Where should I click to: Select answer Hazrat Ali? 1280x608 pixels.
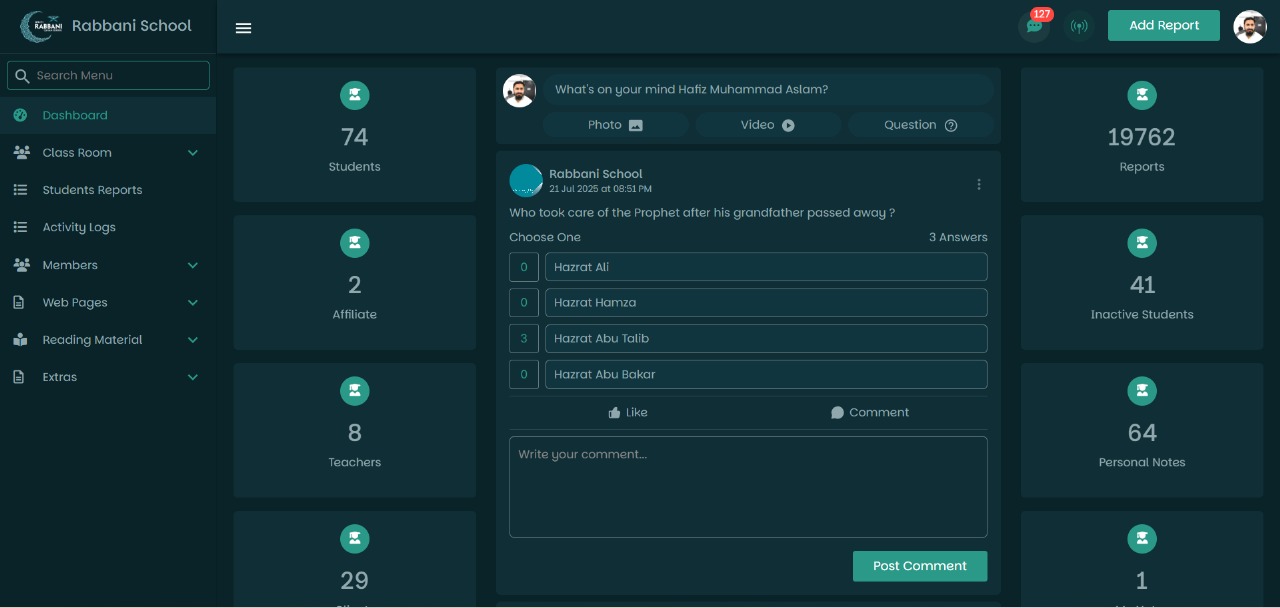point(766,267)
